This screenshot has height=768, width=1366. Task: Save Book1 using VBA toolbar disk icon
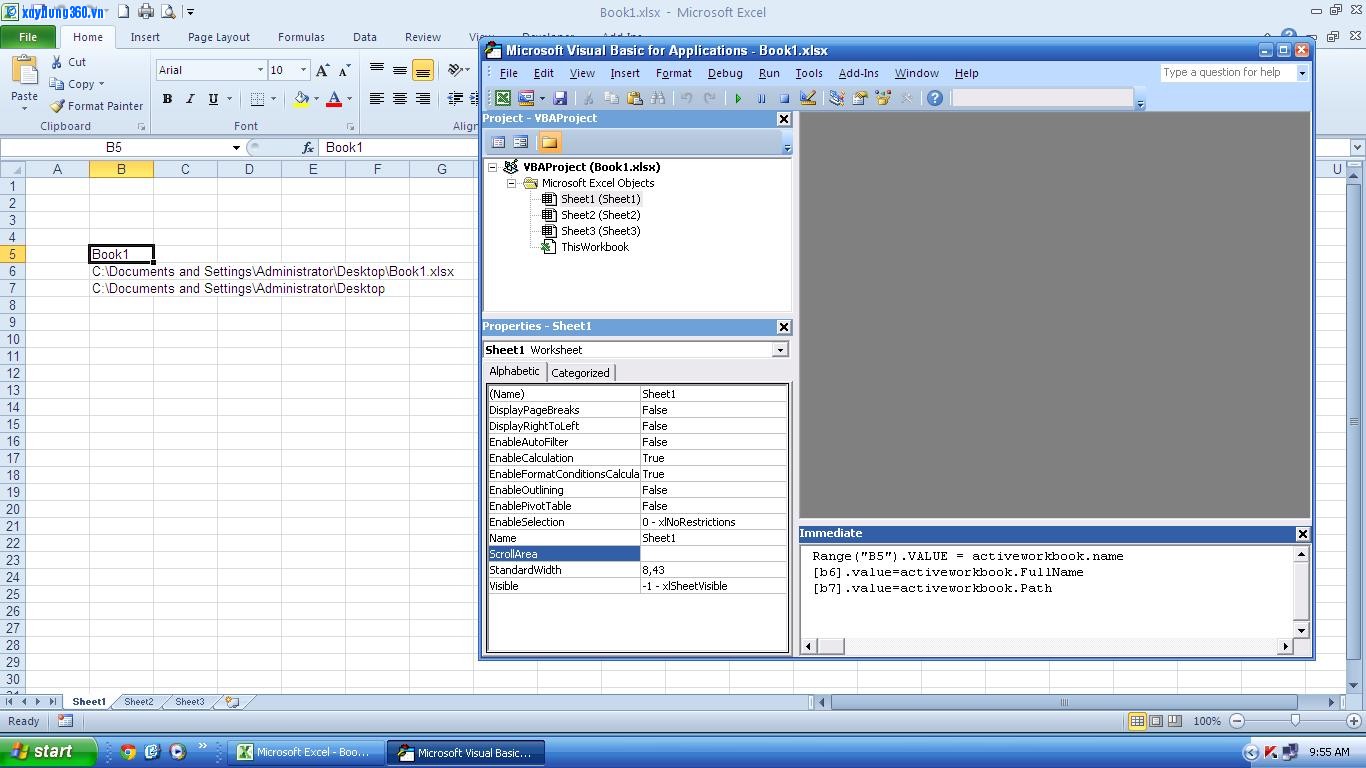point(560,98)
